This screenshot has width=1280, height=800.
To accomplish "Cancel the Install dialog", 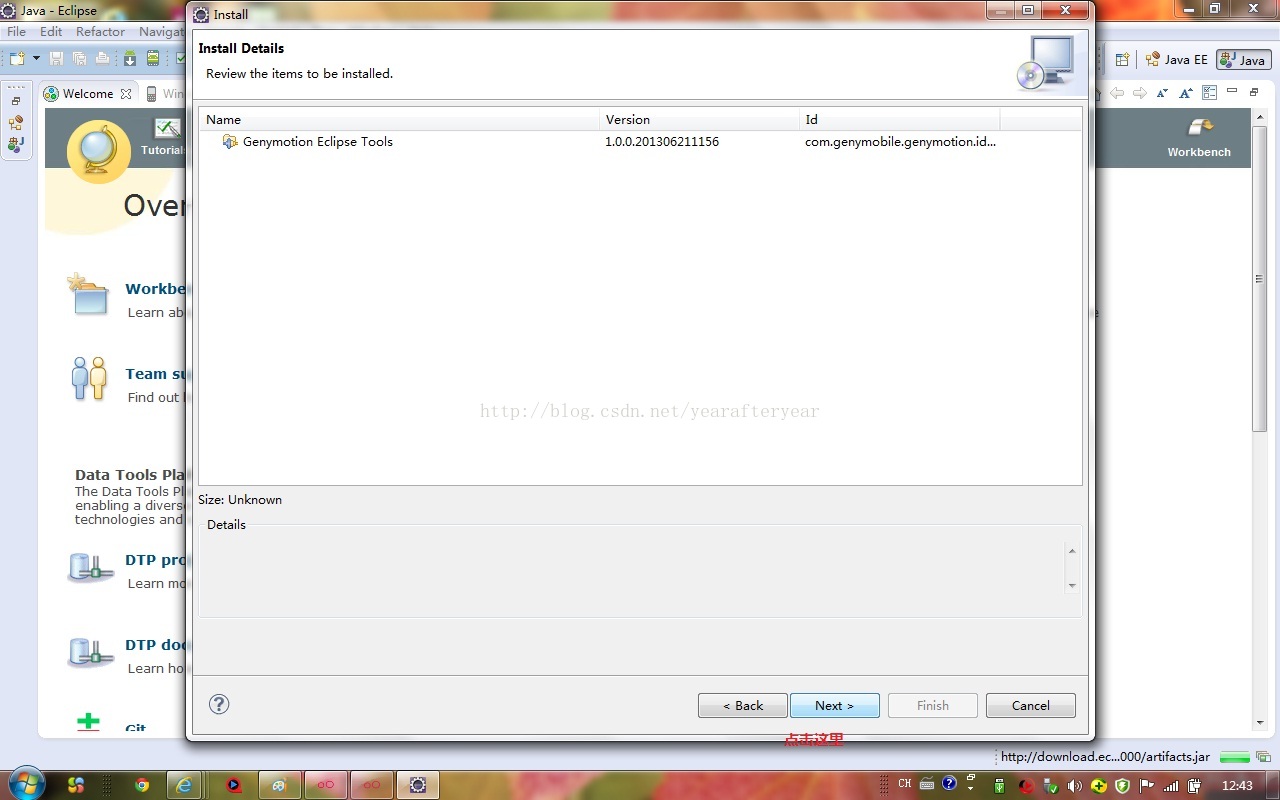I will (x=1031, y=705).
